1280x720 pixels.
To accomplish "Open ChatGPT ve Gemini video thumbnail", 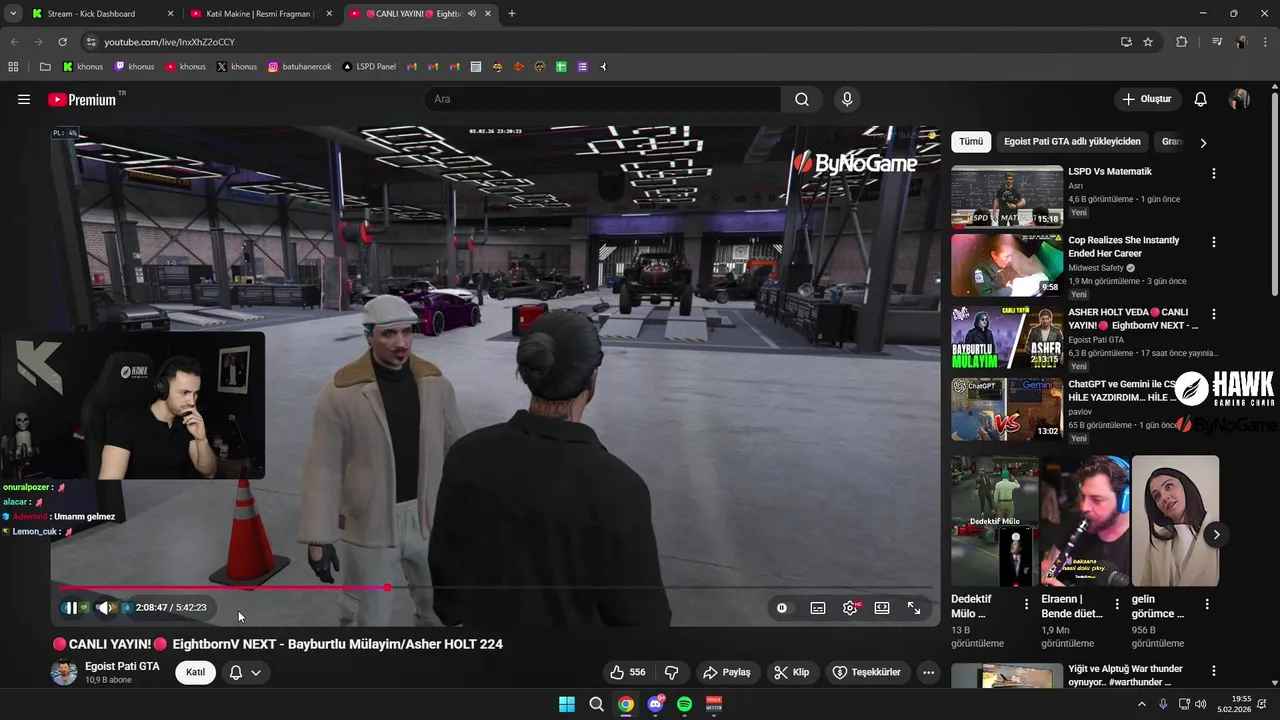I will 1007,409.
